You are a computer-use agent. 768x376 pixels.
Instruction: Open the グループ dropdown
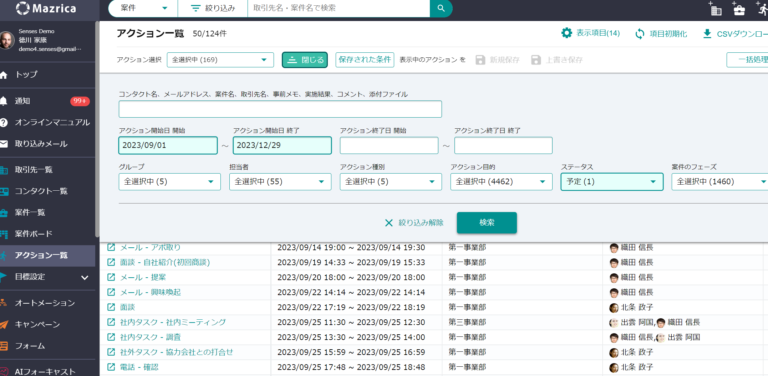pos(169,182)
